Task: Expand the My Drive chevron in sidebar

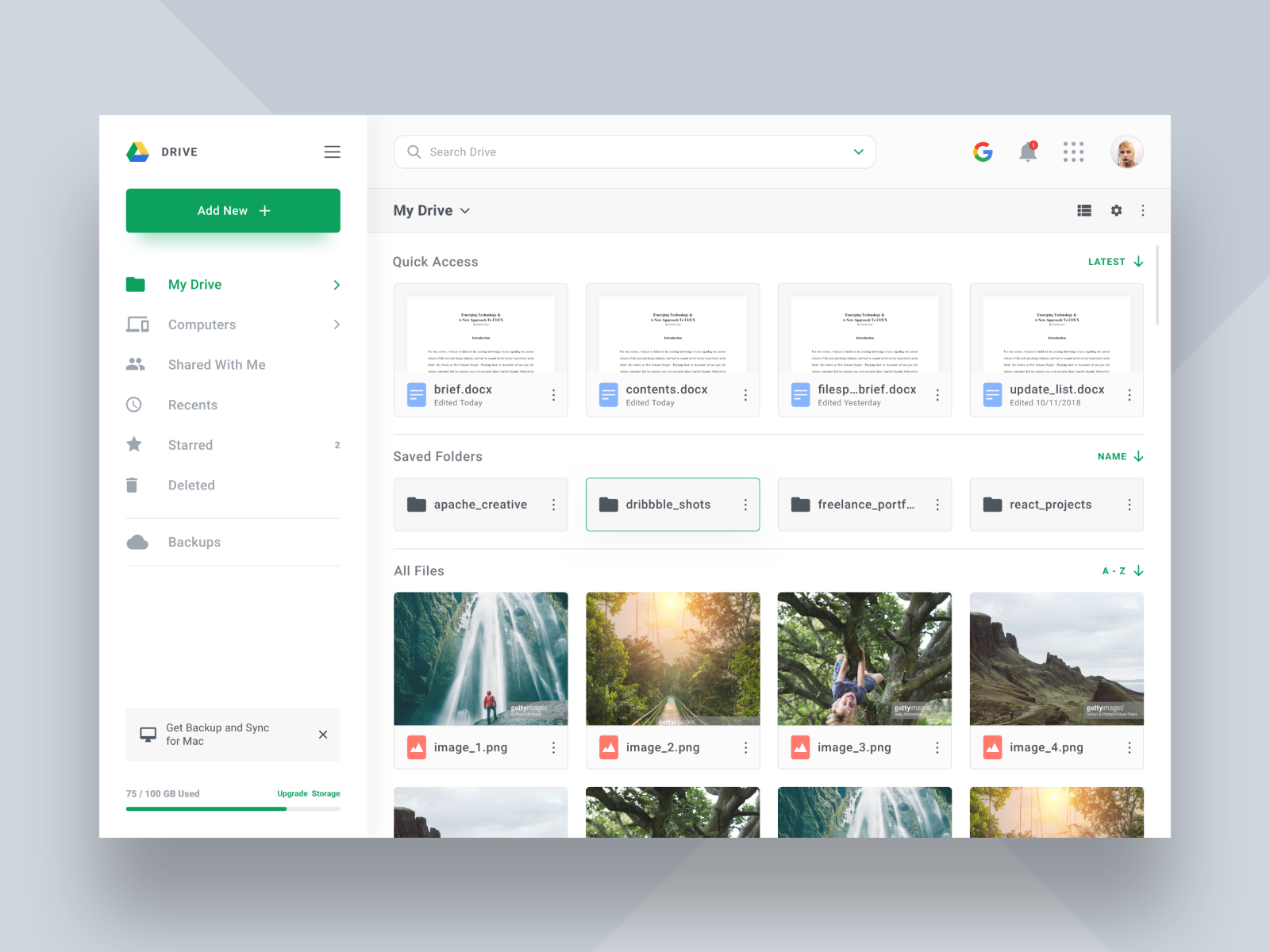Action: (336, 285)
